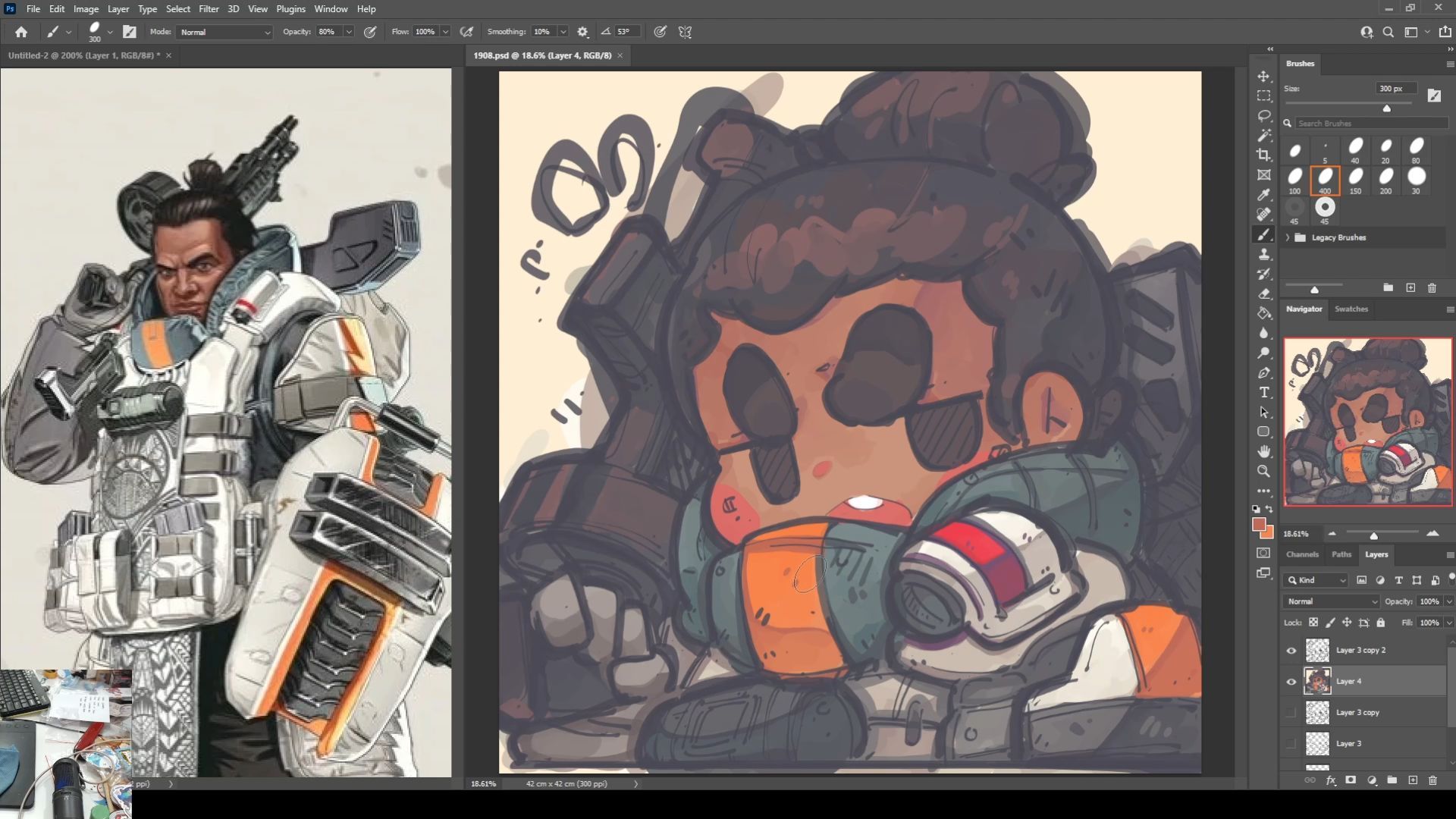Select the Lasso tool
1456x819 pixels.
pos(1263,116)
